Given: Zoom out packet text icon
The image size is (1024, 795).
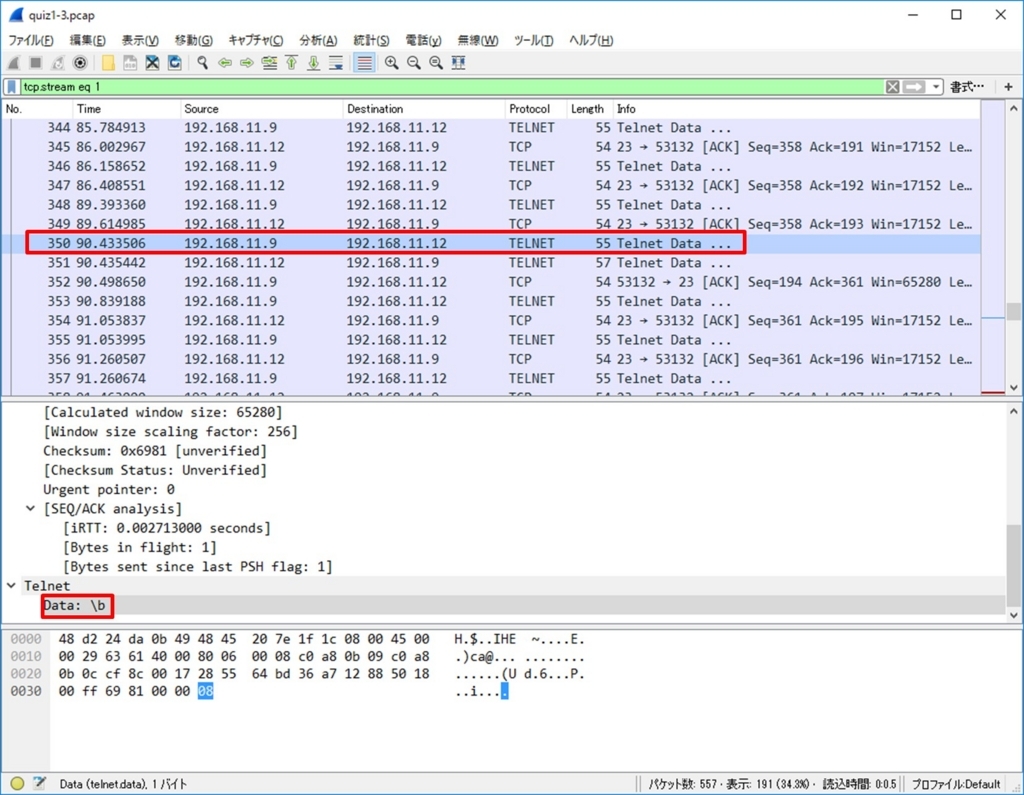Looking at the screenshot, I should (x=414, y=63).
